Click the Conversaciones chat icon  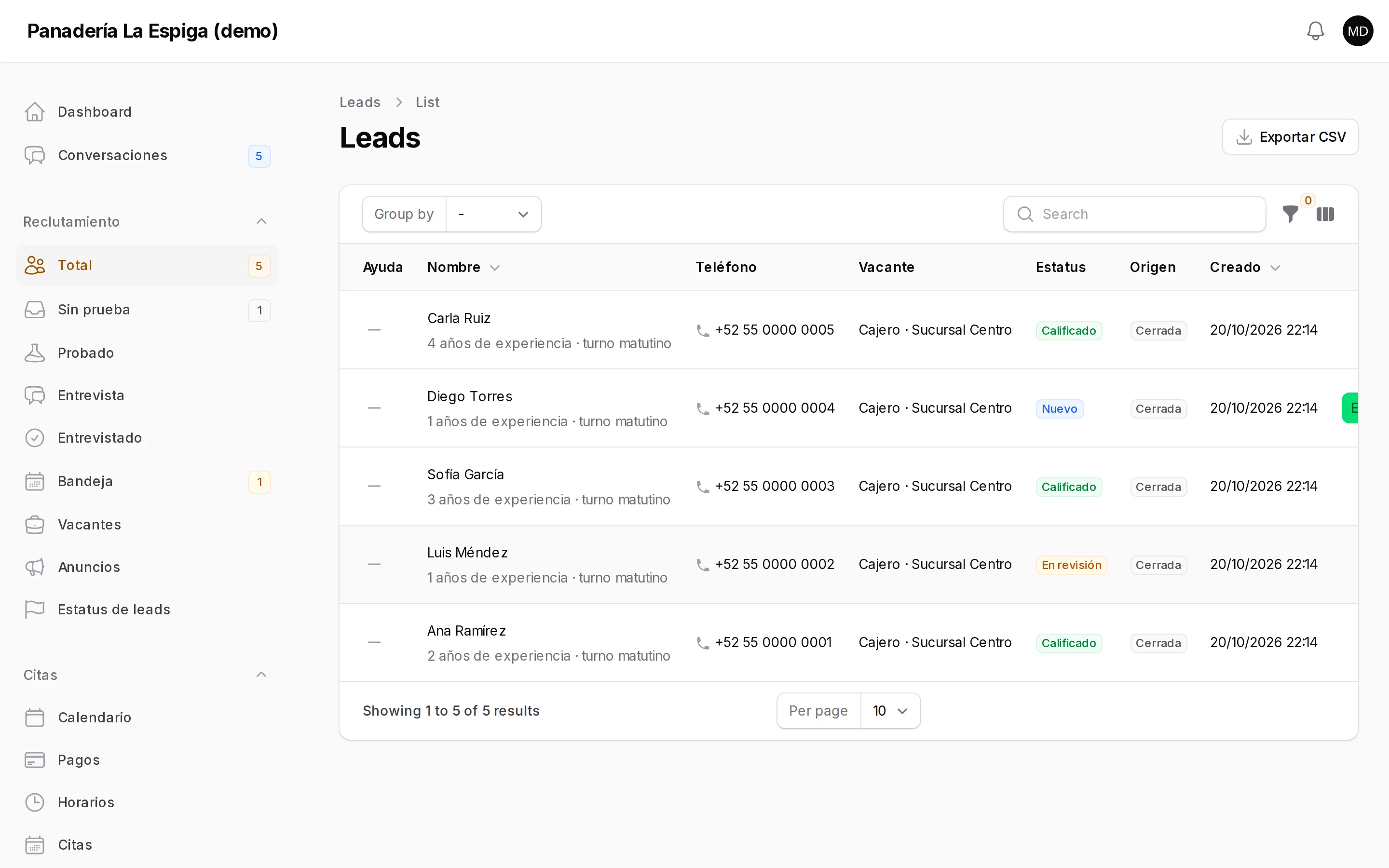tap(34, 155)
